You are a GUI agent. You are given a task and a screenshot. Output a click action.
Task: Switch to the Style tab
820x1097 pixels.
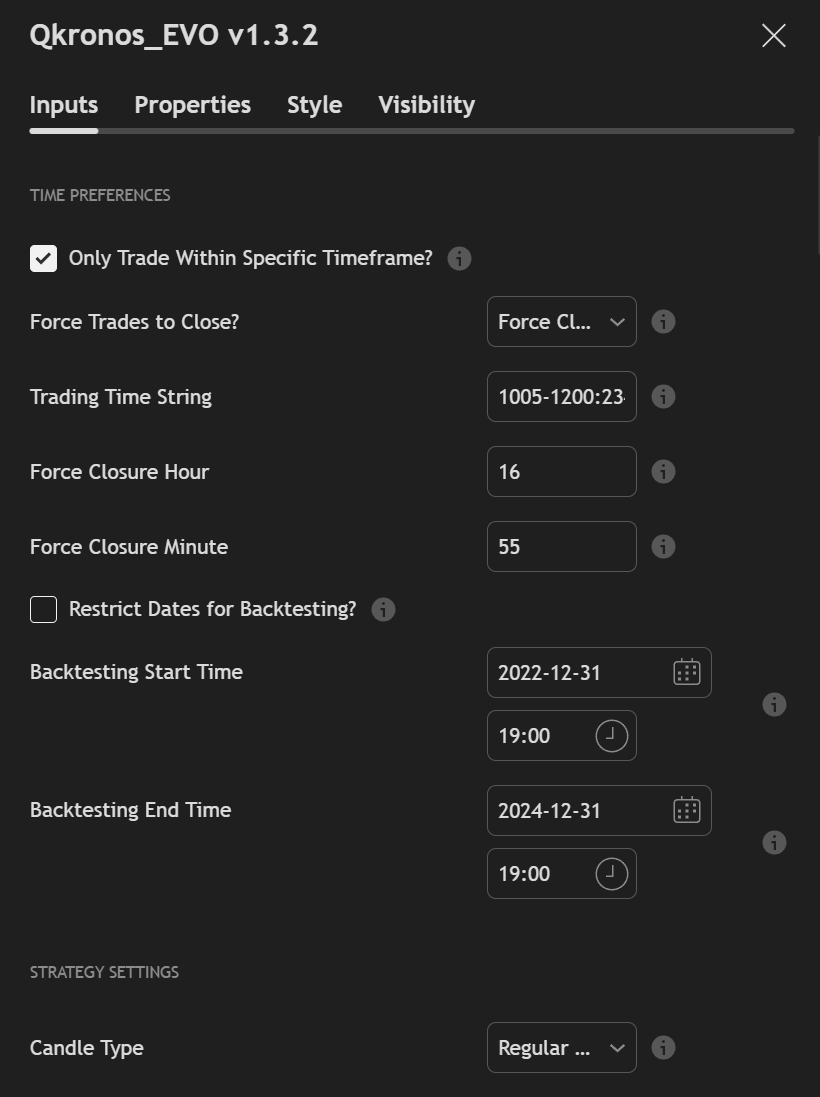314,105
